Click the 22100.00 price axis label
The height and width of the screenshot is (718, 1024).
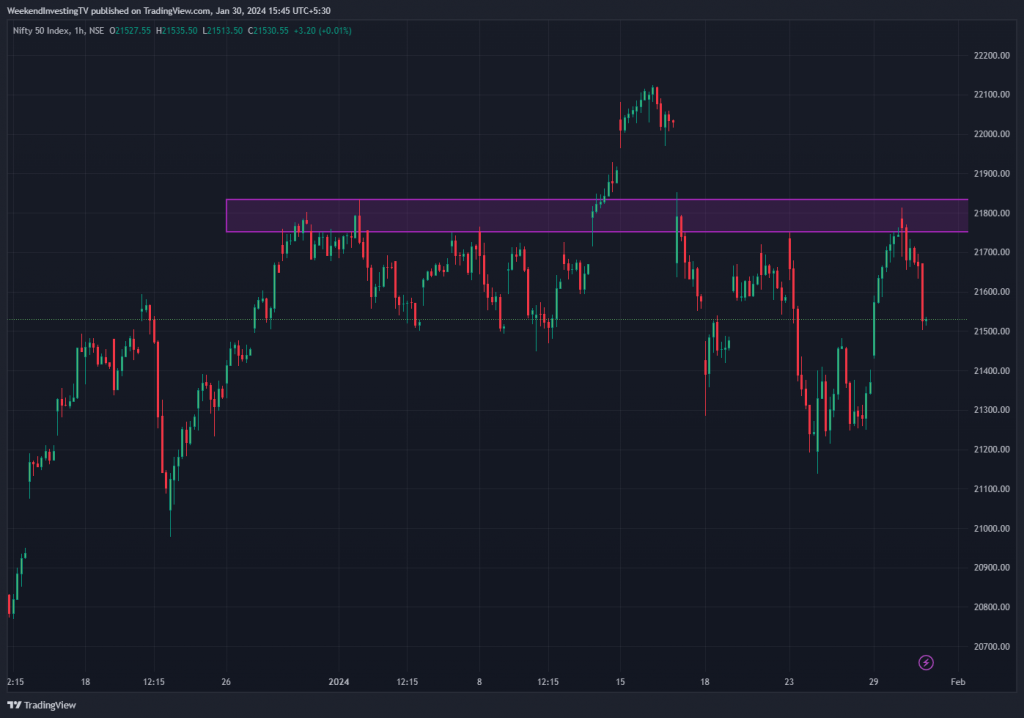pos(991,95)
